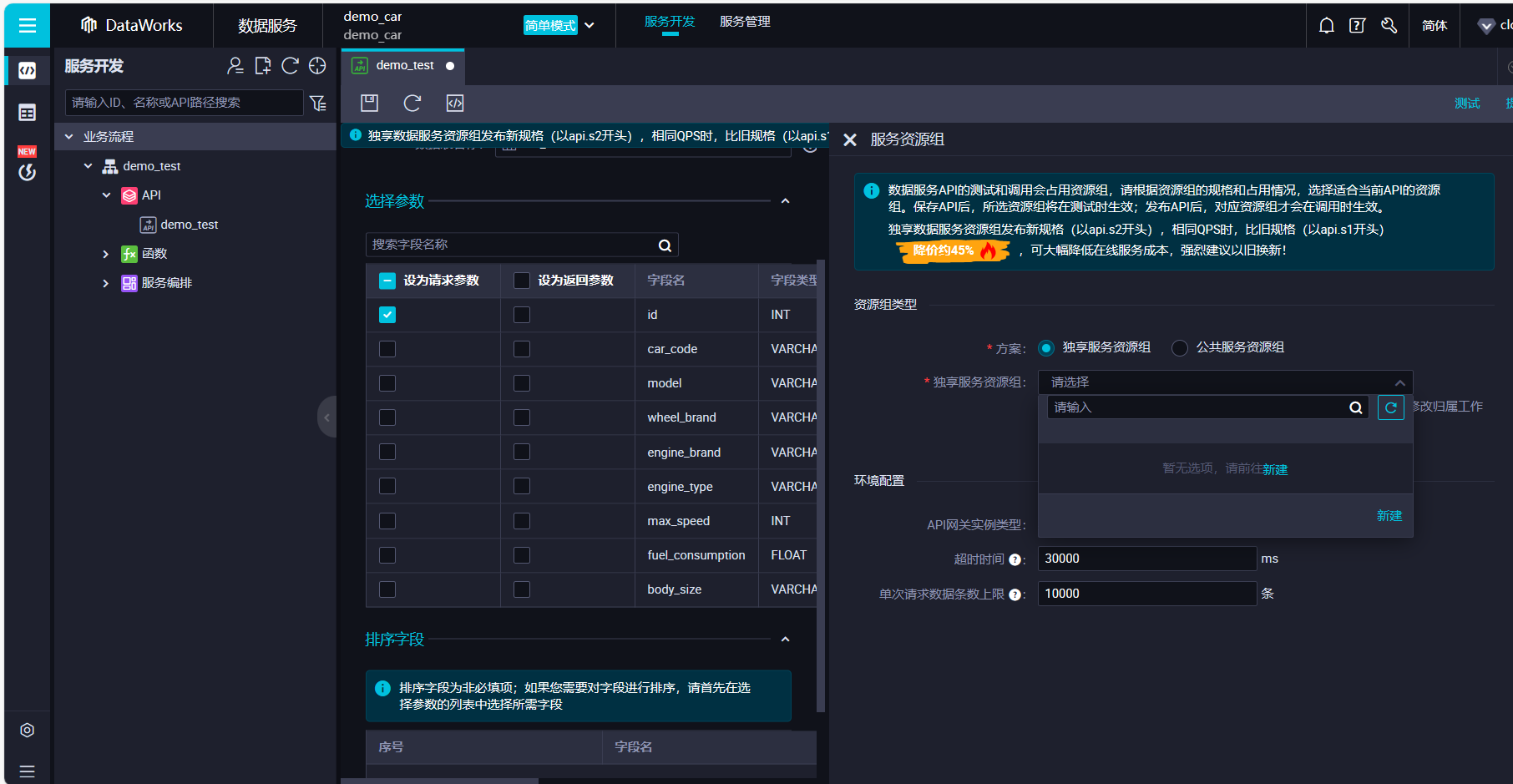Open the hamburger main menu
This screenshot has height=784, width=1513.
click(27, 25)
